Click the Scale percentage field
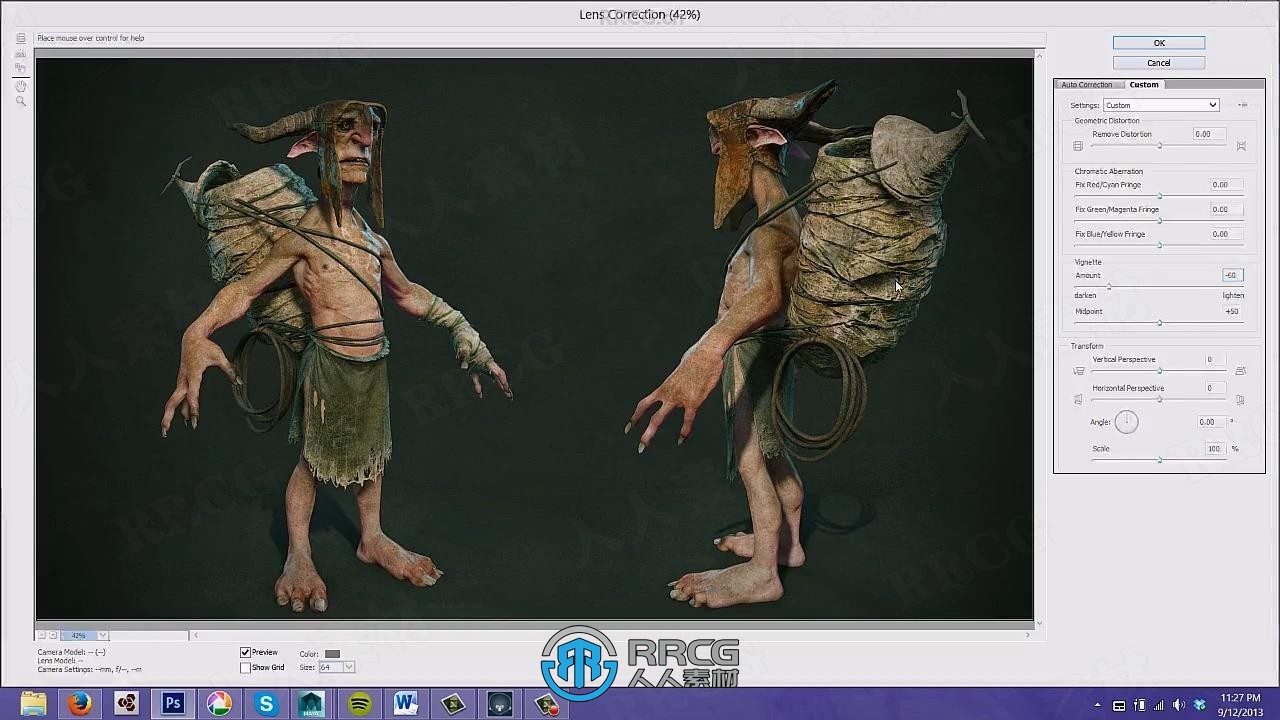 click(1216, 449)
